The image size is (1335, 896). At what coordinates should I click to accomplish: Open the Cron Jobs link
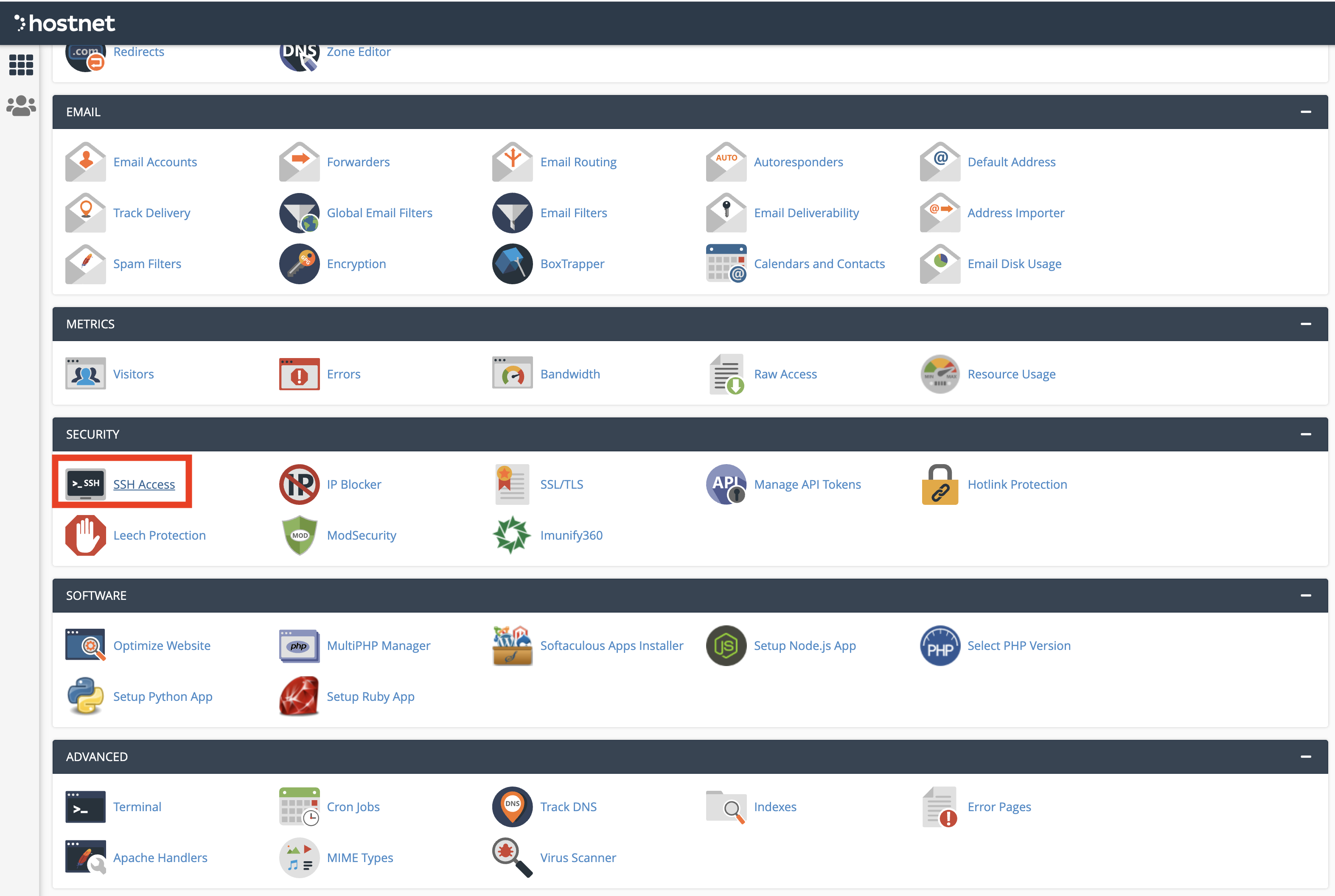pos(353,807)
